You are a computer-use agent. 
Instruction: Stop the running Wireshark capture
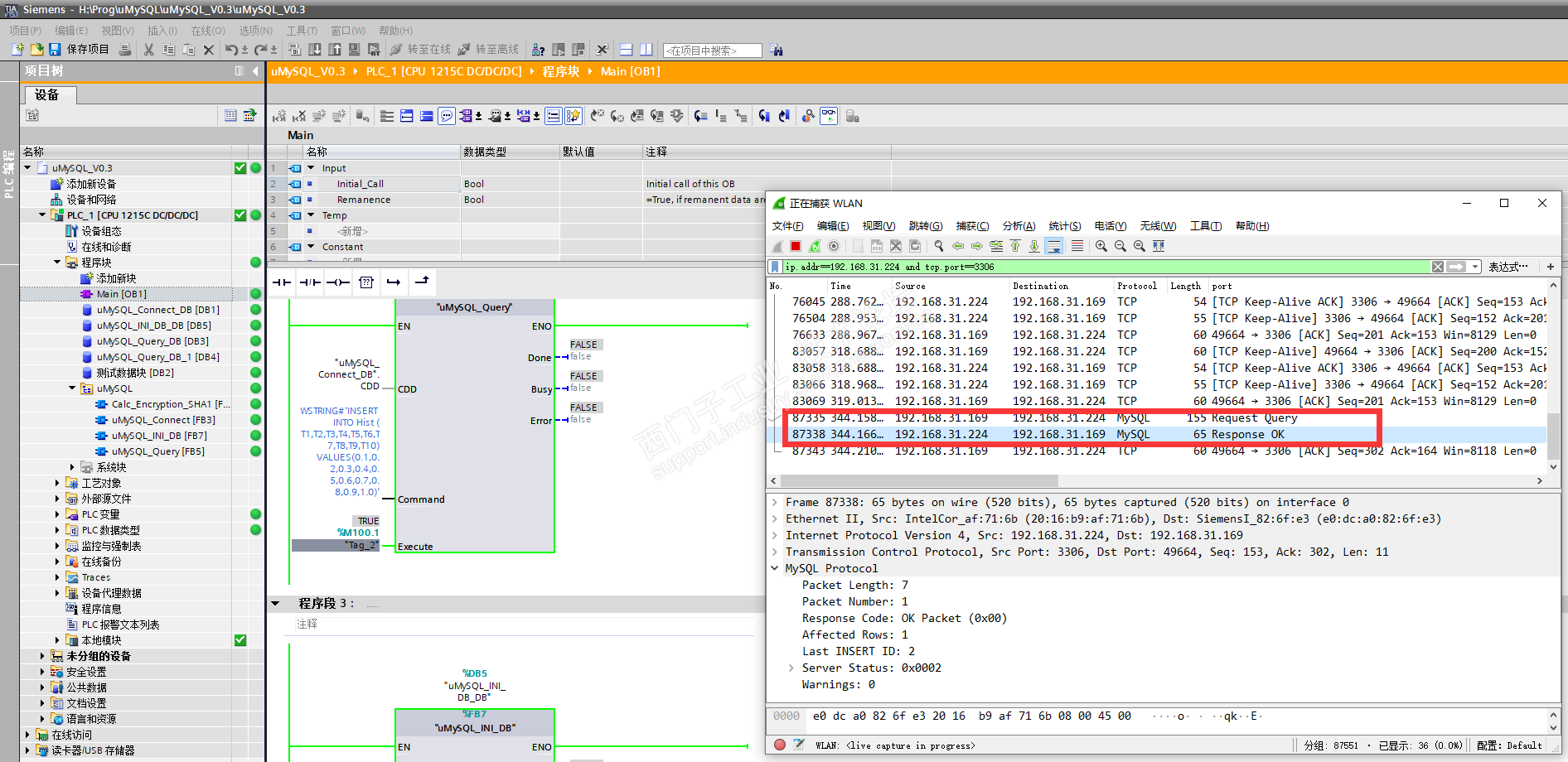click(796, 246)
